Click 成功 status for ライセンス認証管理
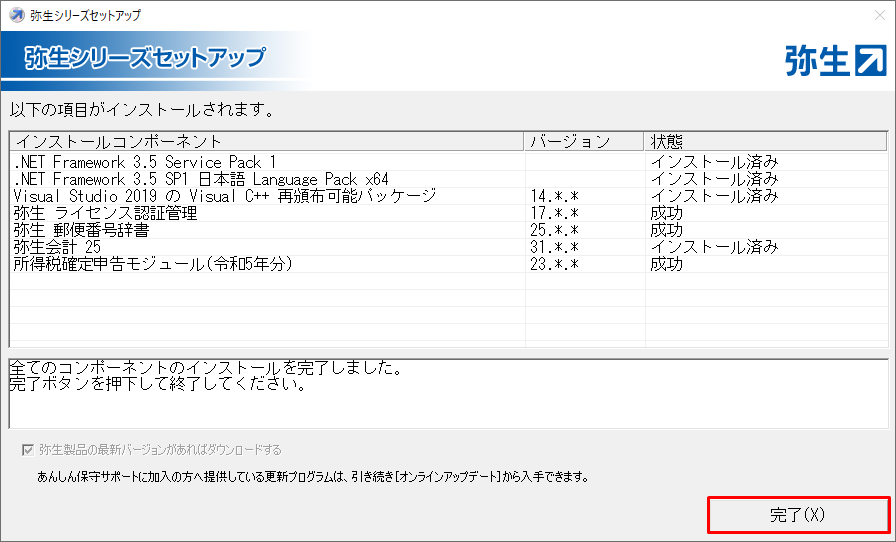Screen dimensions: 896x542 click(x=666, y=213)
